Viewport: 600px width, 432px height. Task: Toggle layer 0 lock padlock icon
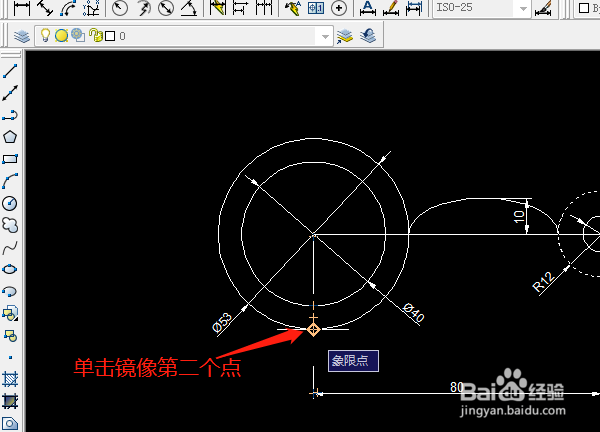(96, 35)
